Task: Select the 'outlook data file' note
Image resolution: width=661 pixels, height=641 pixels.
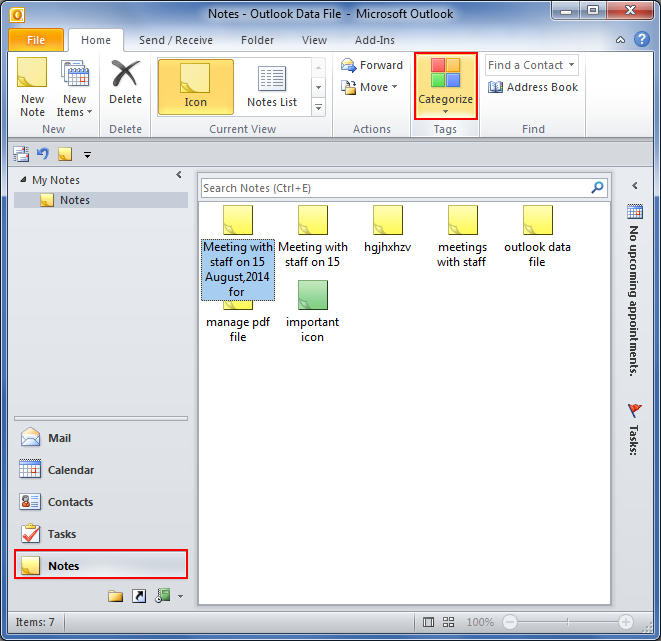Action: [x=537, y=236]
